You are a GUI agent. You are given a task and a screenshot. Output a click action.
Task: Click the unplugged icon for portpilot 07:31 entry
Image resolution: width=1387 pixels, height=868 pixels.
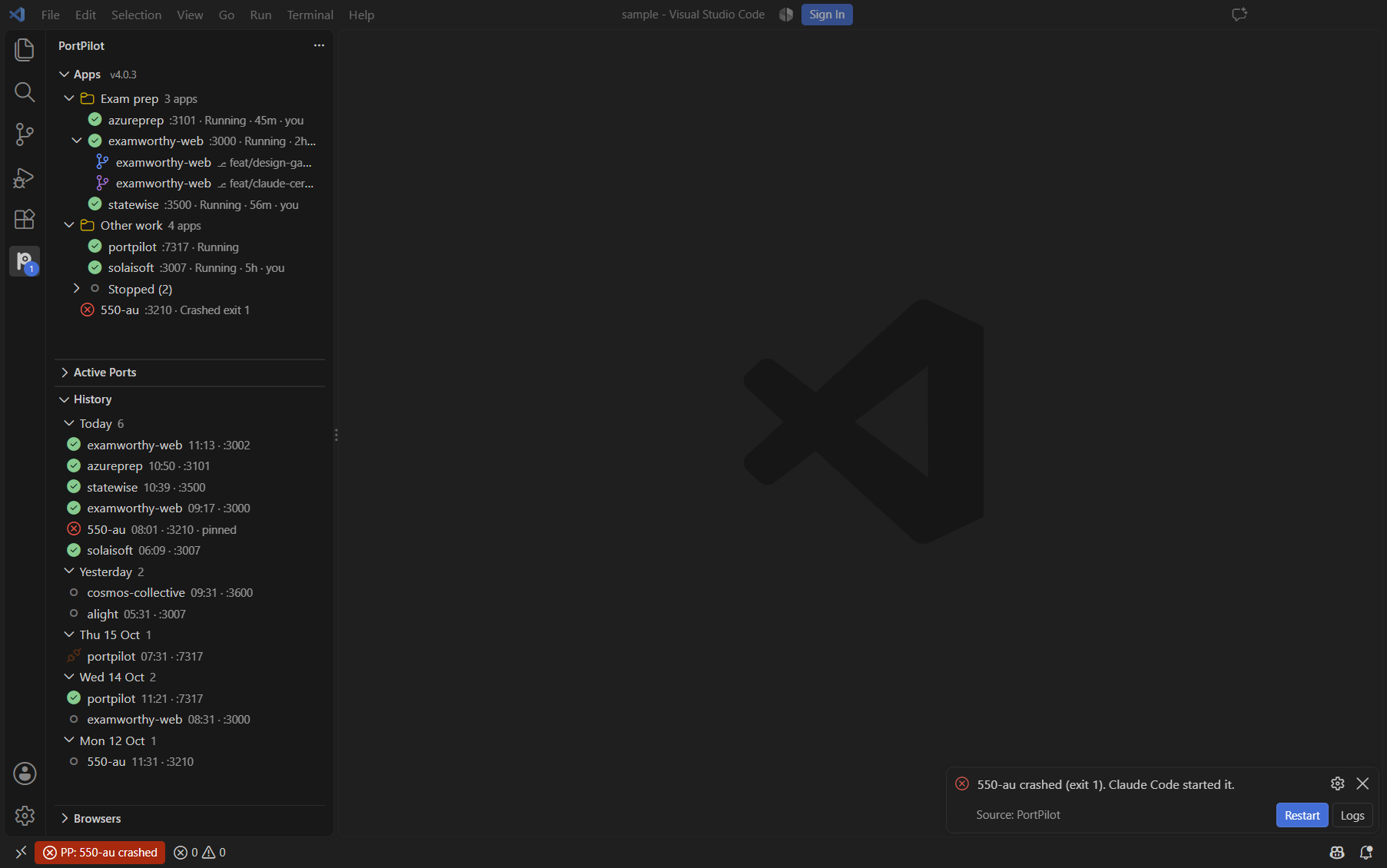click(74, 655)
